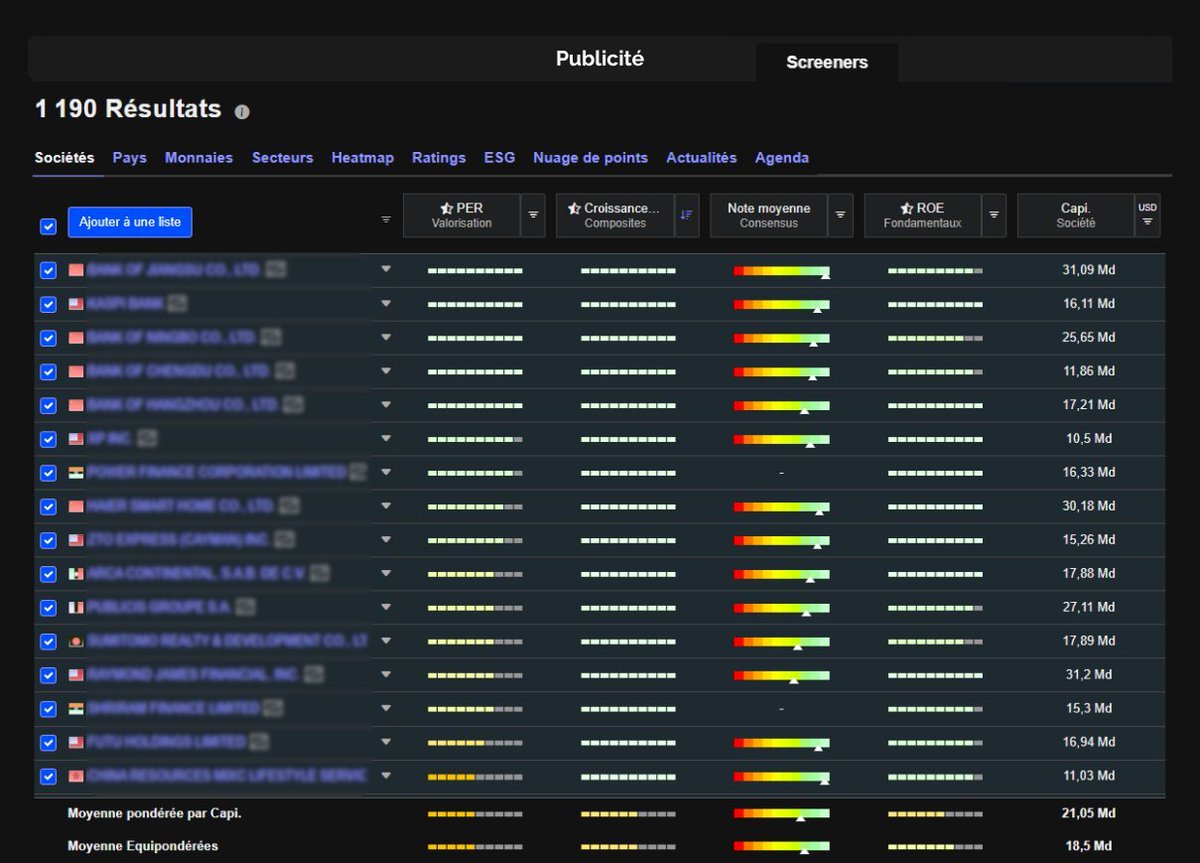This screenshot has height=863, width=1200.
Task: Click the filter icon next to the ROE column
Action: [994, 215]
